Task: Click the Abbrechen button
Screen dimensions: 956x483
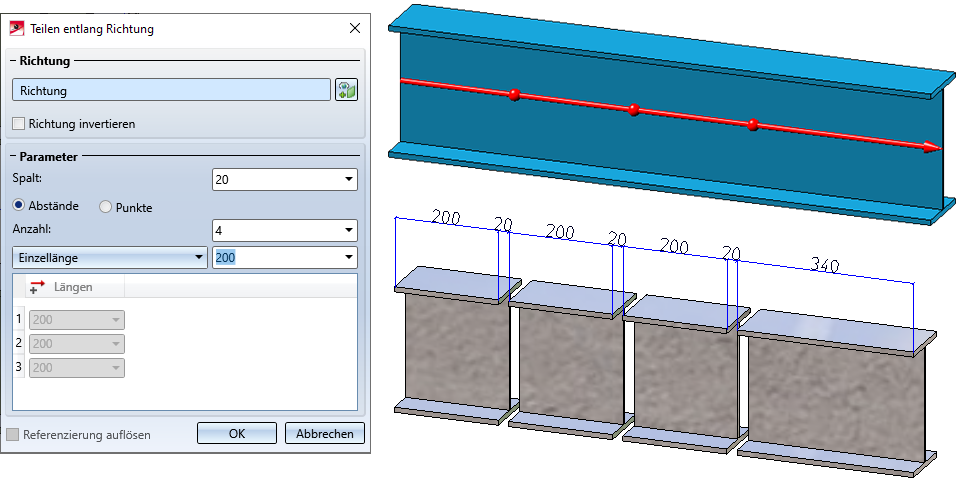Action: (x=325, y=434)
